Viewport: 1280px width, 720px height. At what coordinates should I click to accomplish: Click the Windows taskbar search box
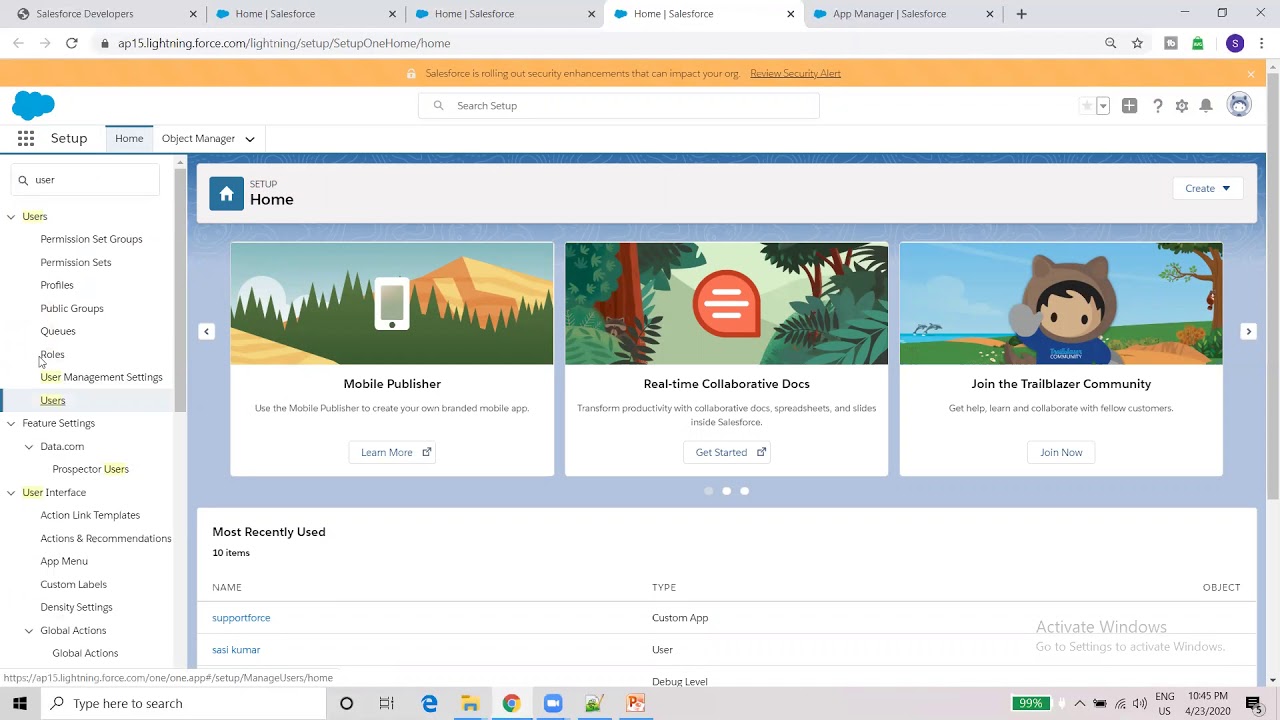(184, 703)
